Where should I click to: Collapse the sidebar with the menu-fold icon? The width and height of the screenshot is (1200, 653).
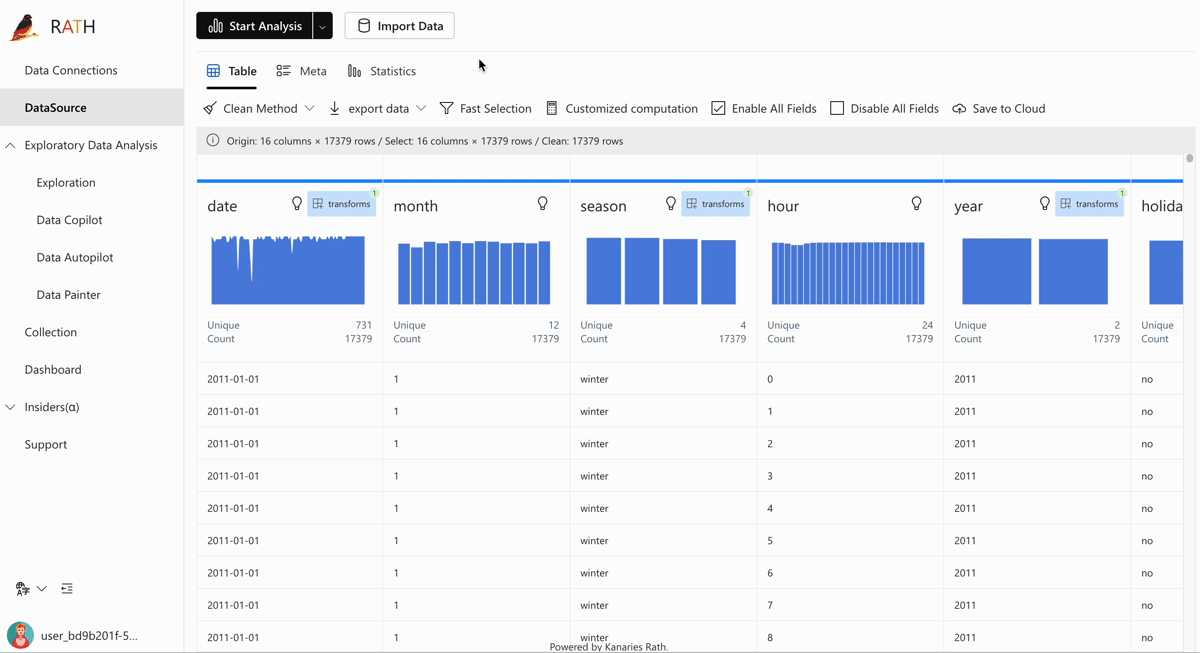click(67, 589)
